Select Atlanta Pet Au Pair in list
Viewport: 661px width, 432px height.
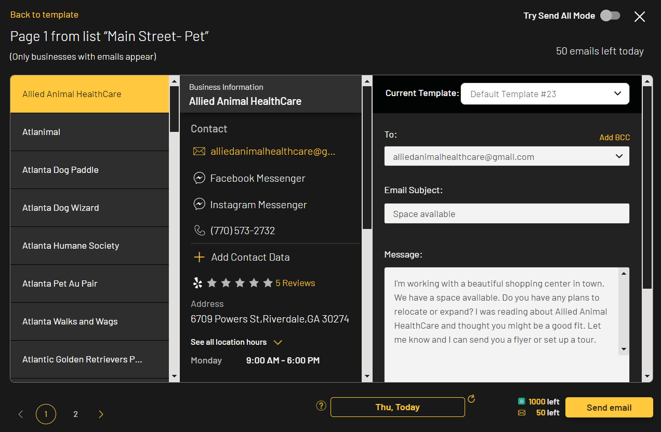click(x=89, y=284)
